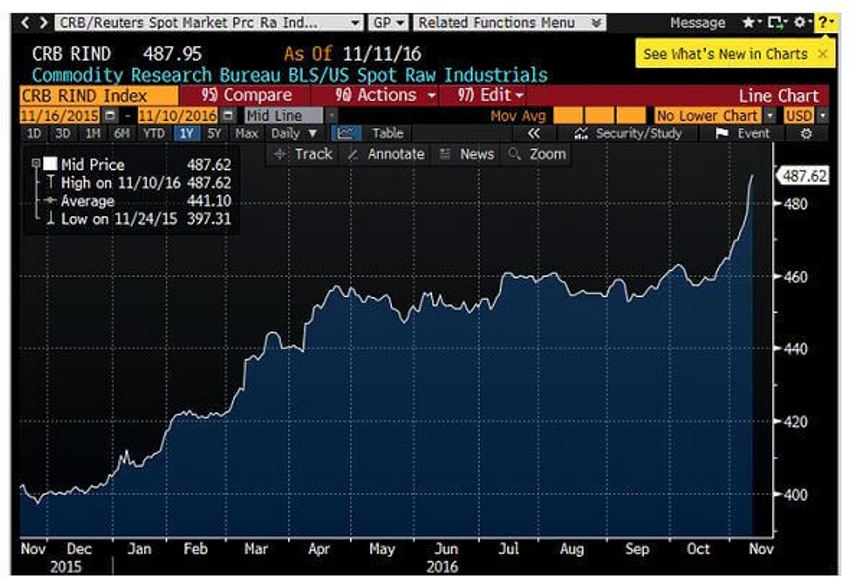The image size is (850, 586).
Task: Open Security/Study tool
Action: click(x=628, y=133)
